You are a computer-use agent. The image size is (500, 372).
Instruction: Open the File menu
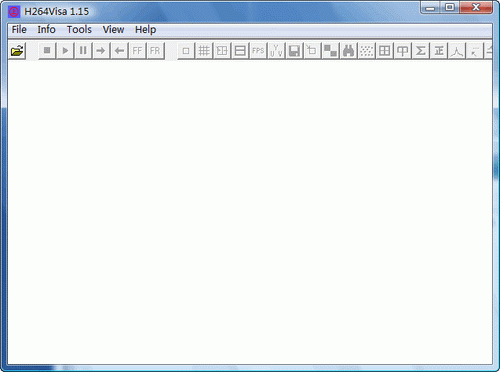[19, 30]
